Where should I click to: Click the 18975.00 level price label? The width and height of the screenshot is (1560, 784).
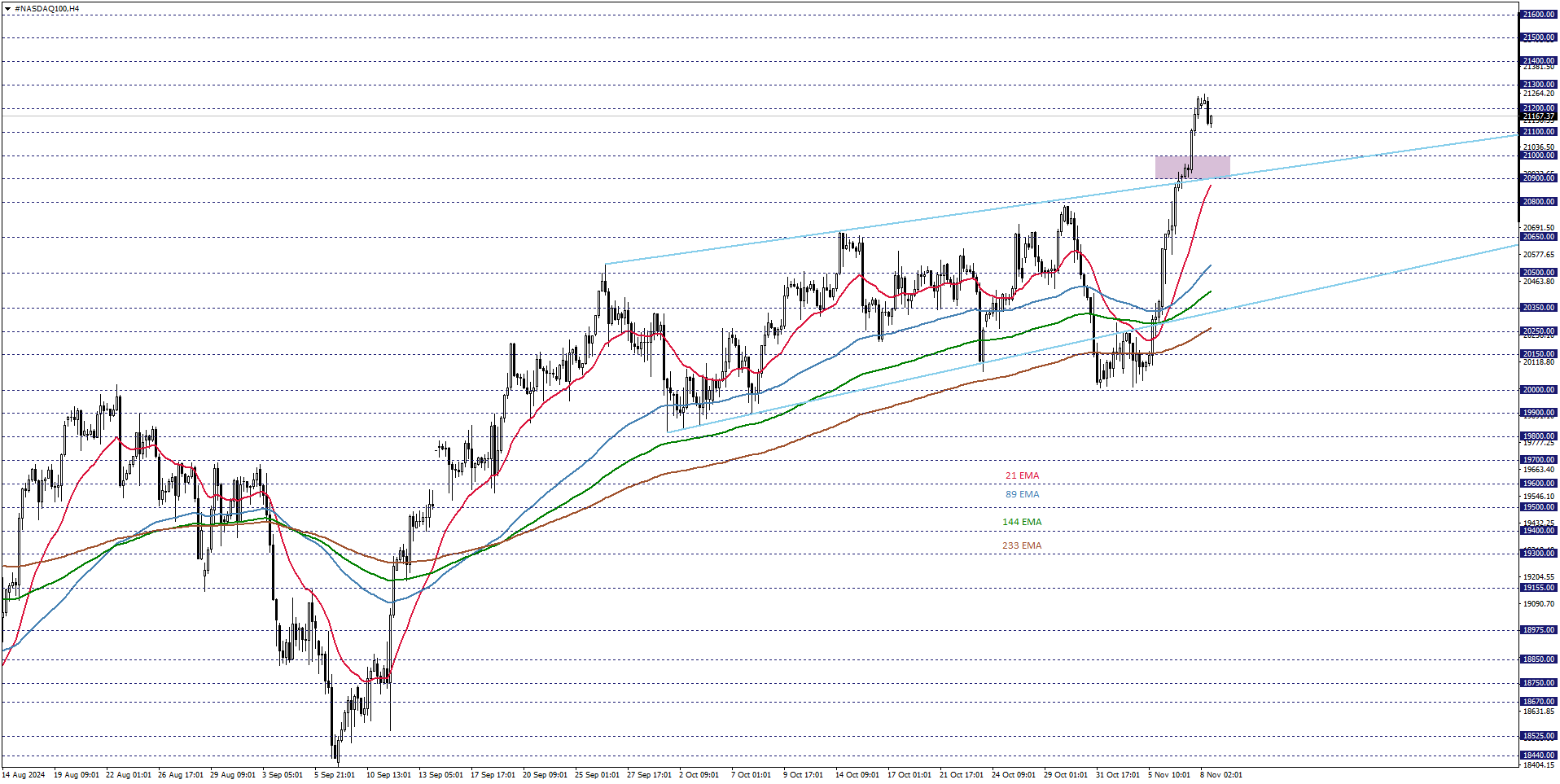(x=1538, y=630)
